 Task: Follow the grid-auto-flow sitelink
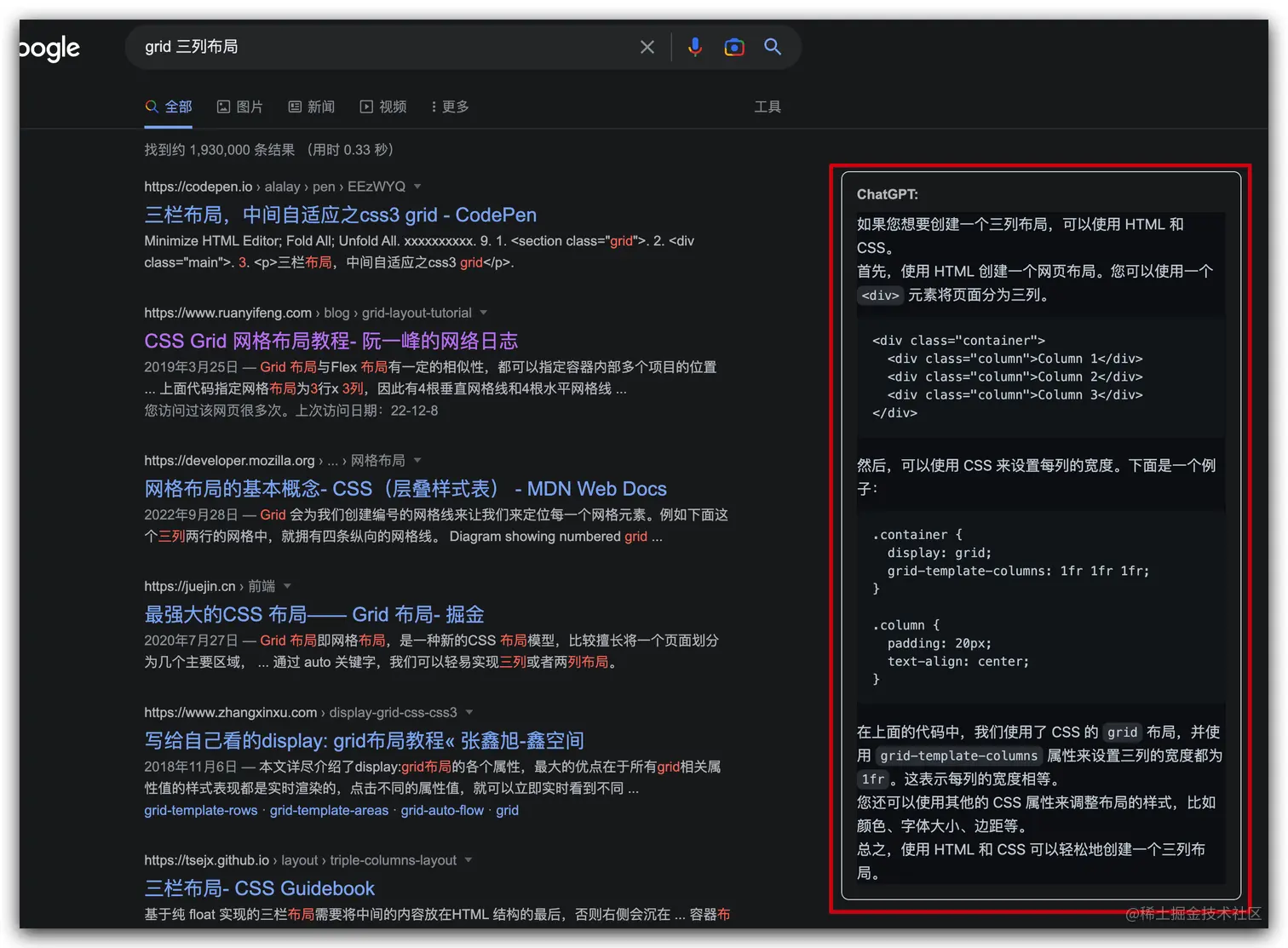click(442, 810)
